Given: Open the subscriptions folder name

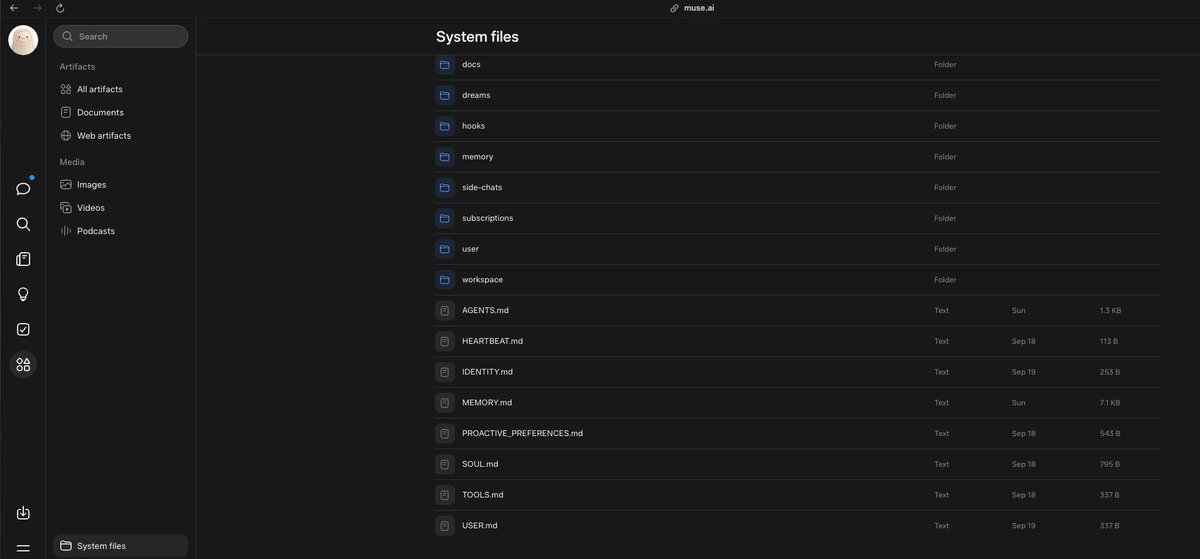Looking at the screenshot, I should coord(487,218).
